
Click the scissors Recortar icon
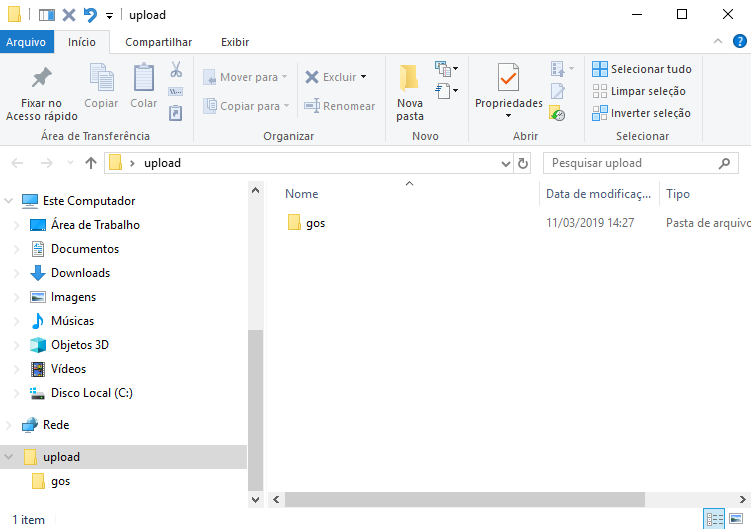click(176, 69)
